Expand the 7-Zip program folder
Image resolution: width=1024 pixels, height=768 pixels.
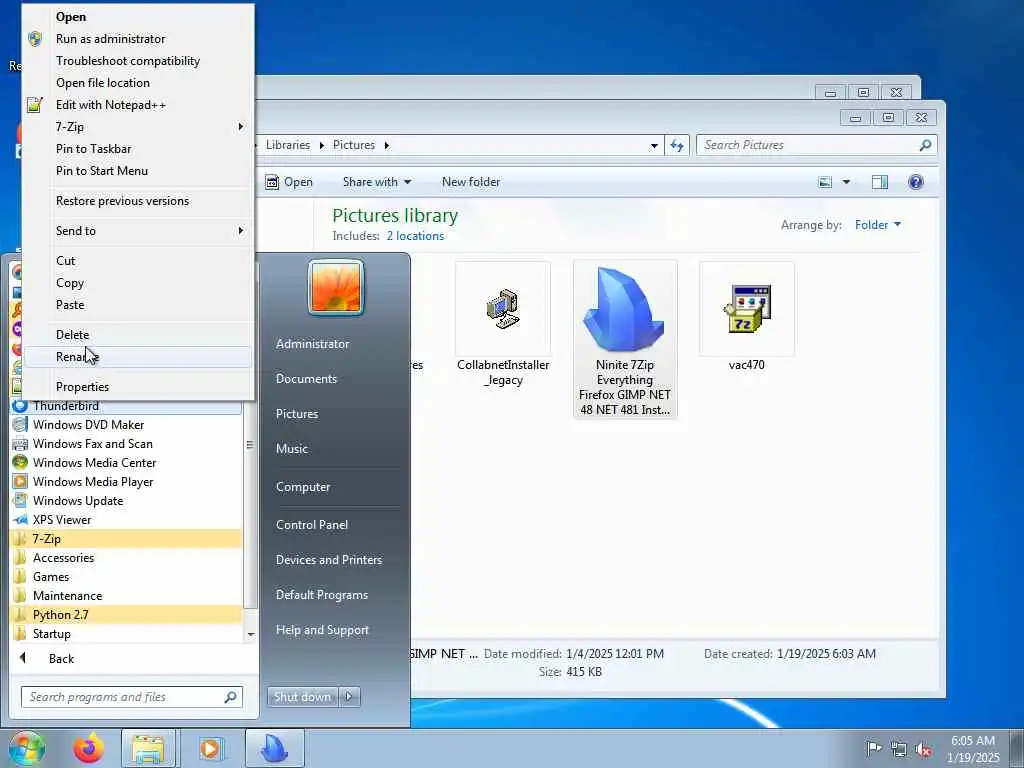tap(126, 539)
